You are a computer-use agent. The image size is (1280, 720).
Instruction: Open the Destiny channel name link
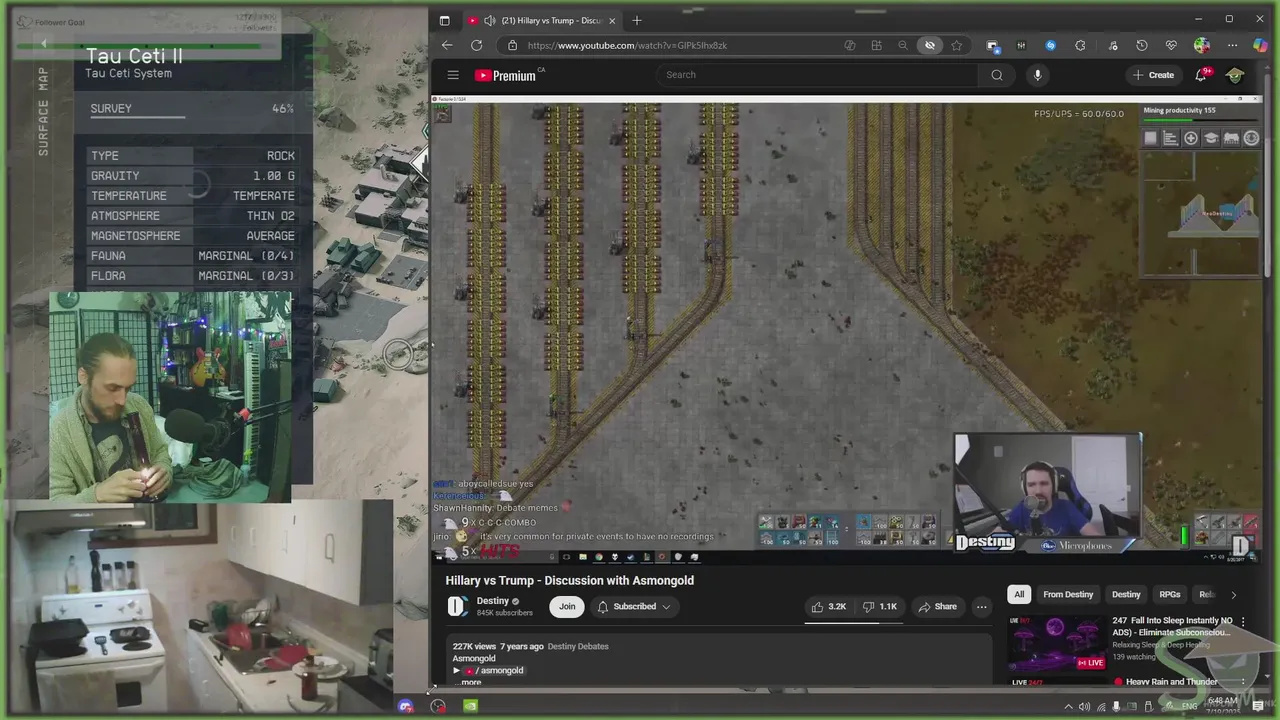[x=492, y=601]
